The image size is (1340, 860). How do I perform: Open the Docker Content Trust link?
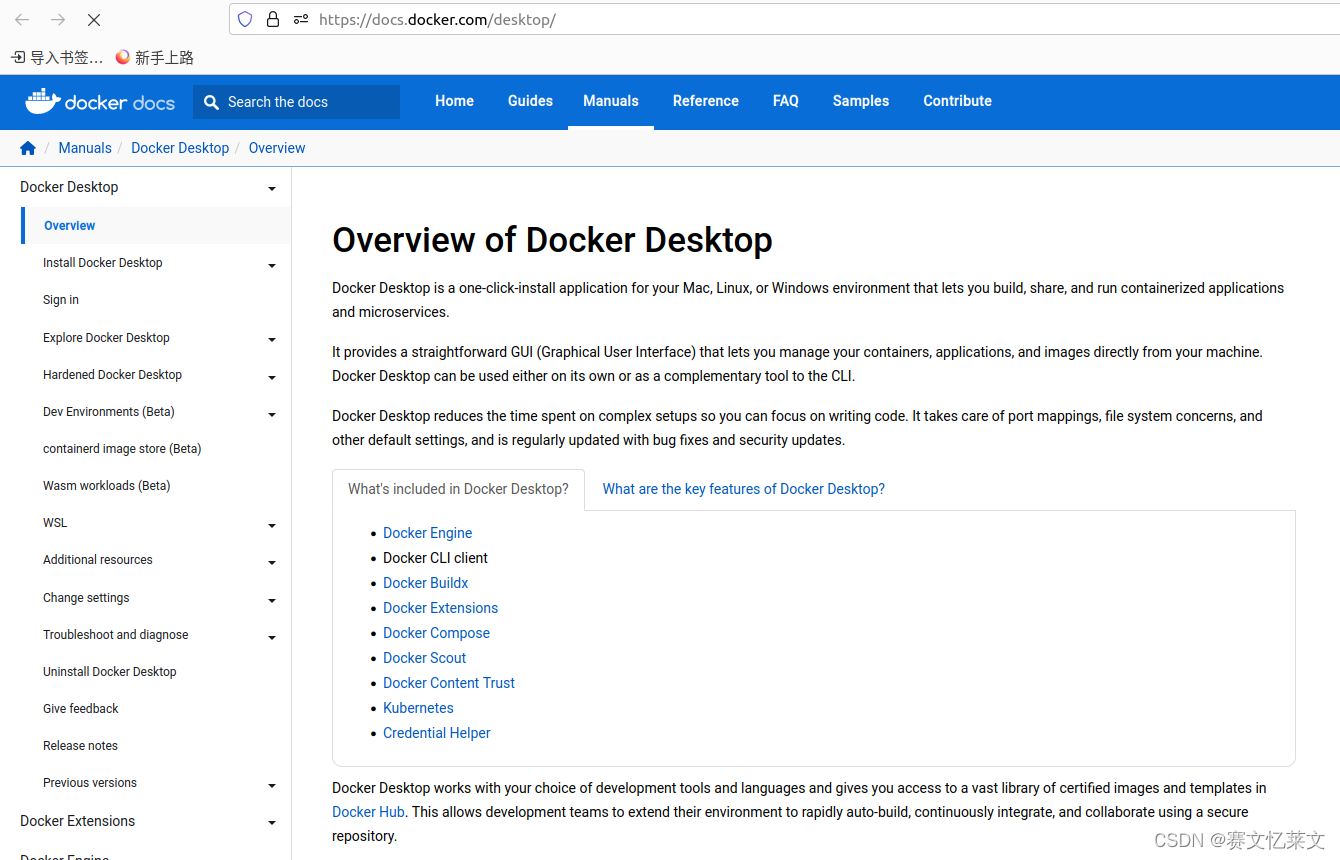[x=449, y=683]
